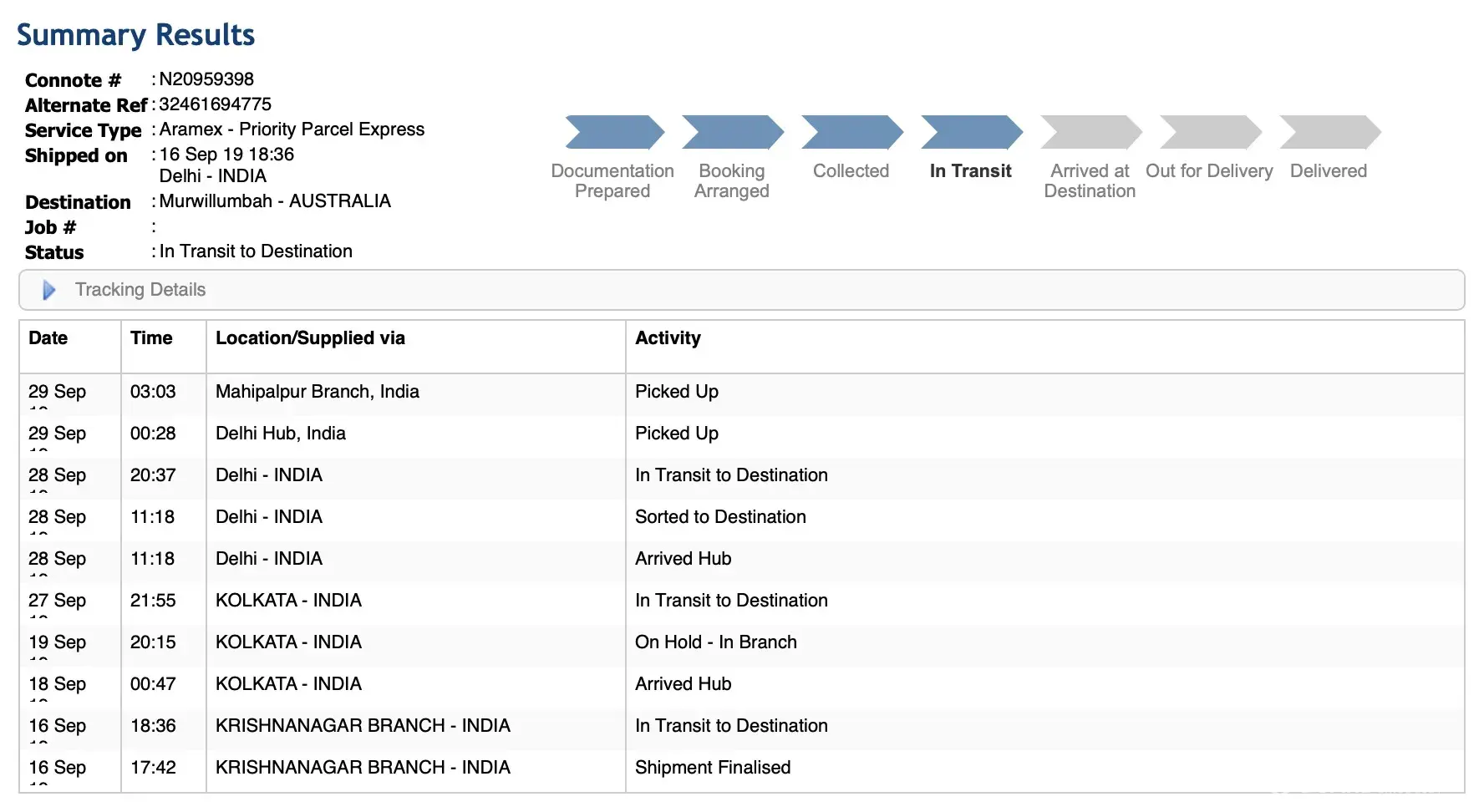Click the Delhi Hub, India location

click(x=280, y=434)
